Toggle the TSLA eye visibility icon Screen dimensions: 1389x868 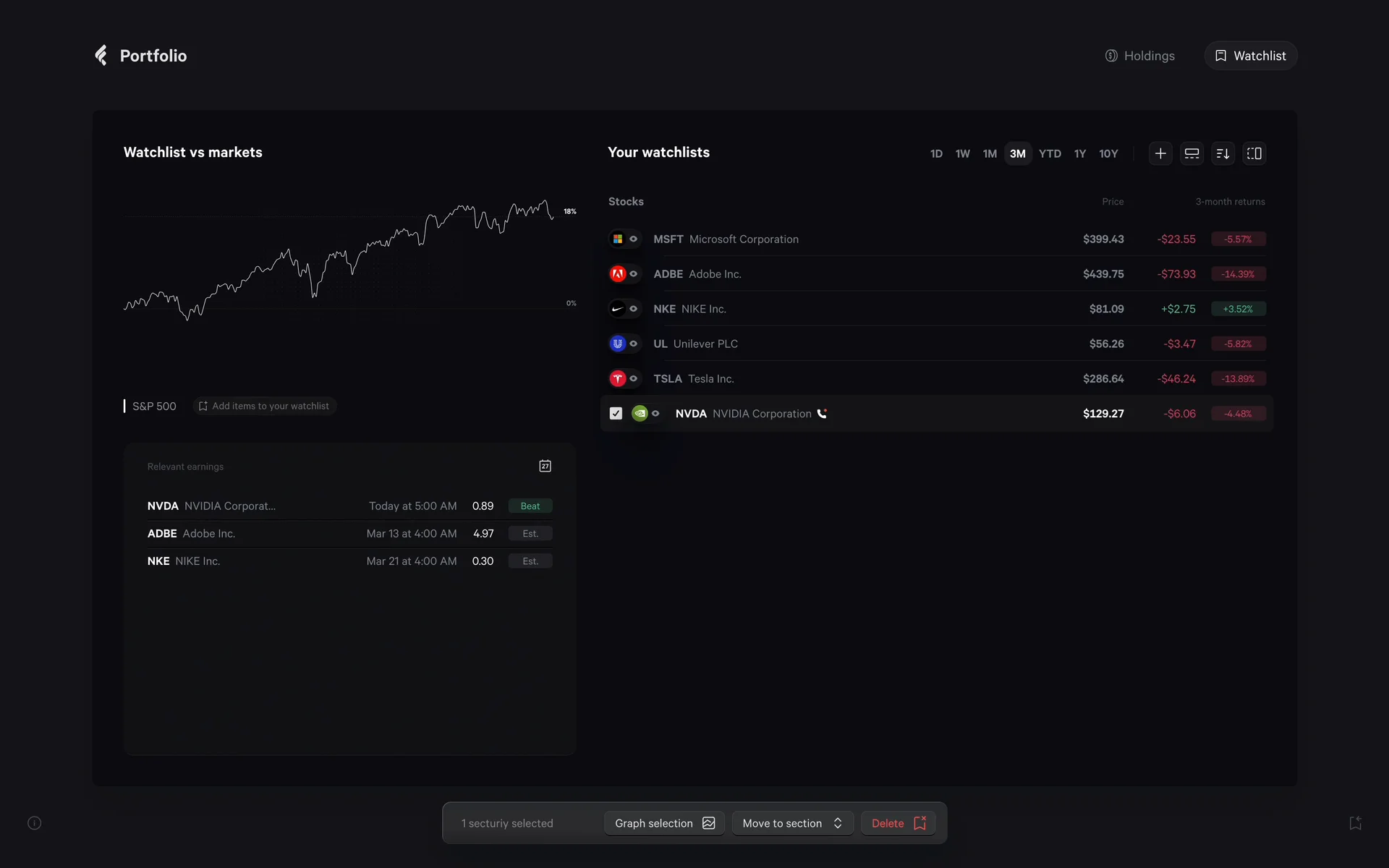pos(633,378)
